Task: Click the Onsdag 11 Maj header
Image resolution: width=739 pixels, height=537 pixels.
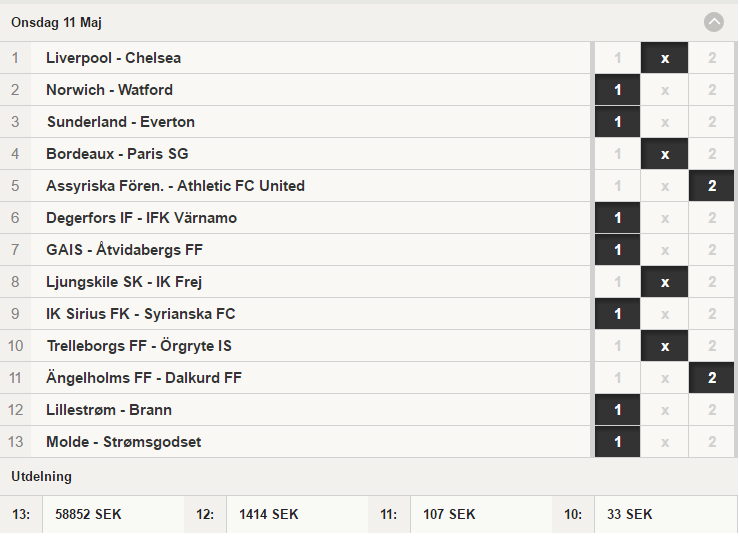Action: click(x=57, y=22)
